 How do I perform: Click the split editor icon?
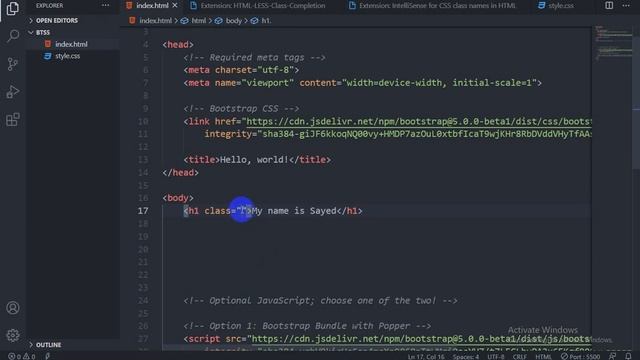tap(609, 5)
